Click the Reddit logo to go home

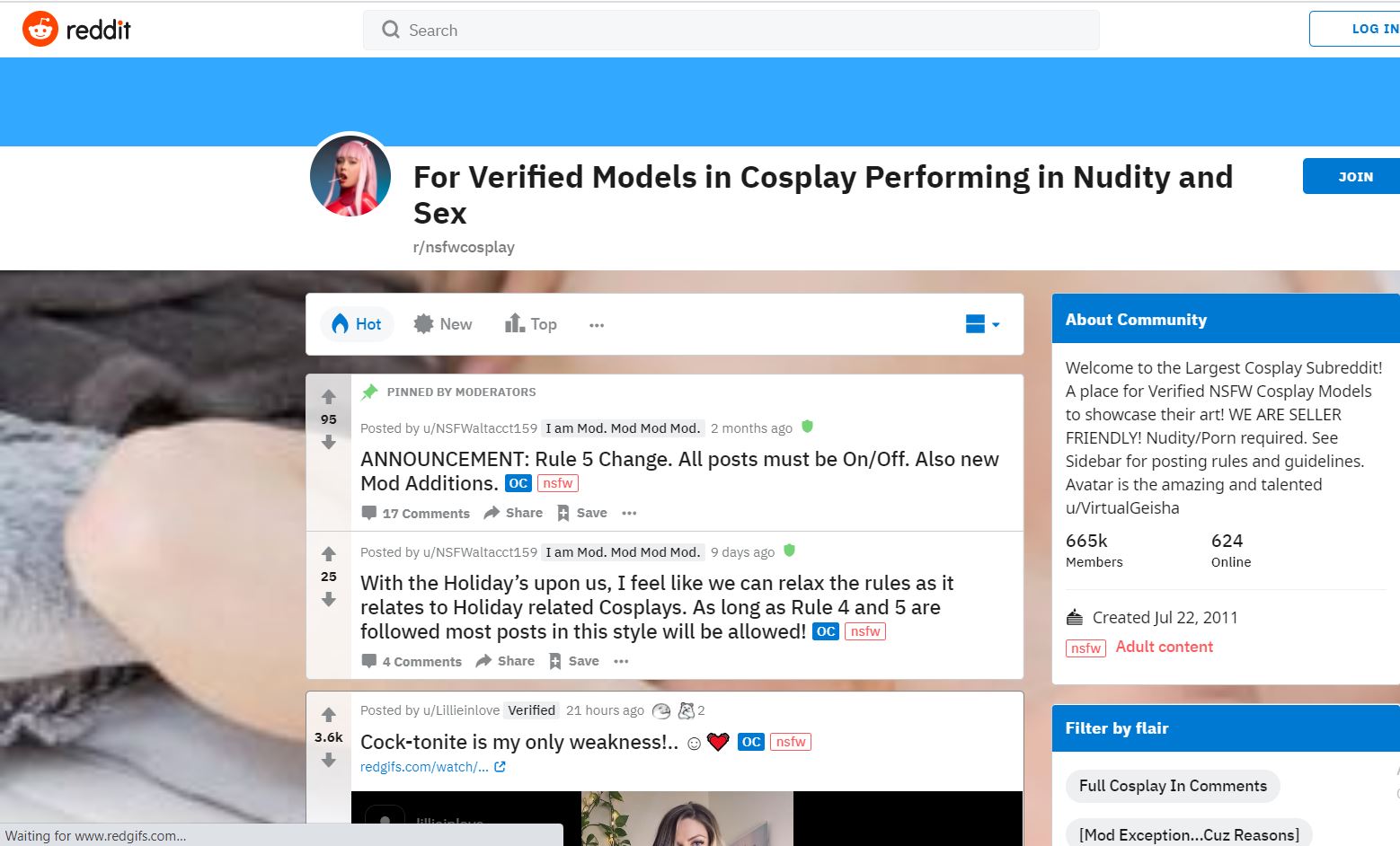[x=76, y=30]
